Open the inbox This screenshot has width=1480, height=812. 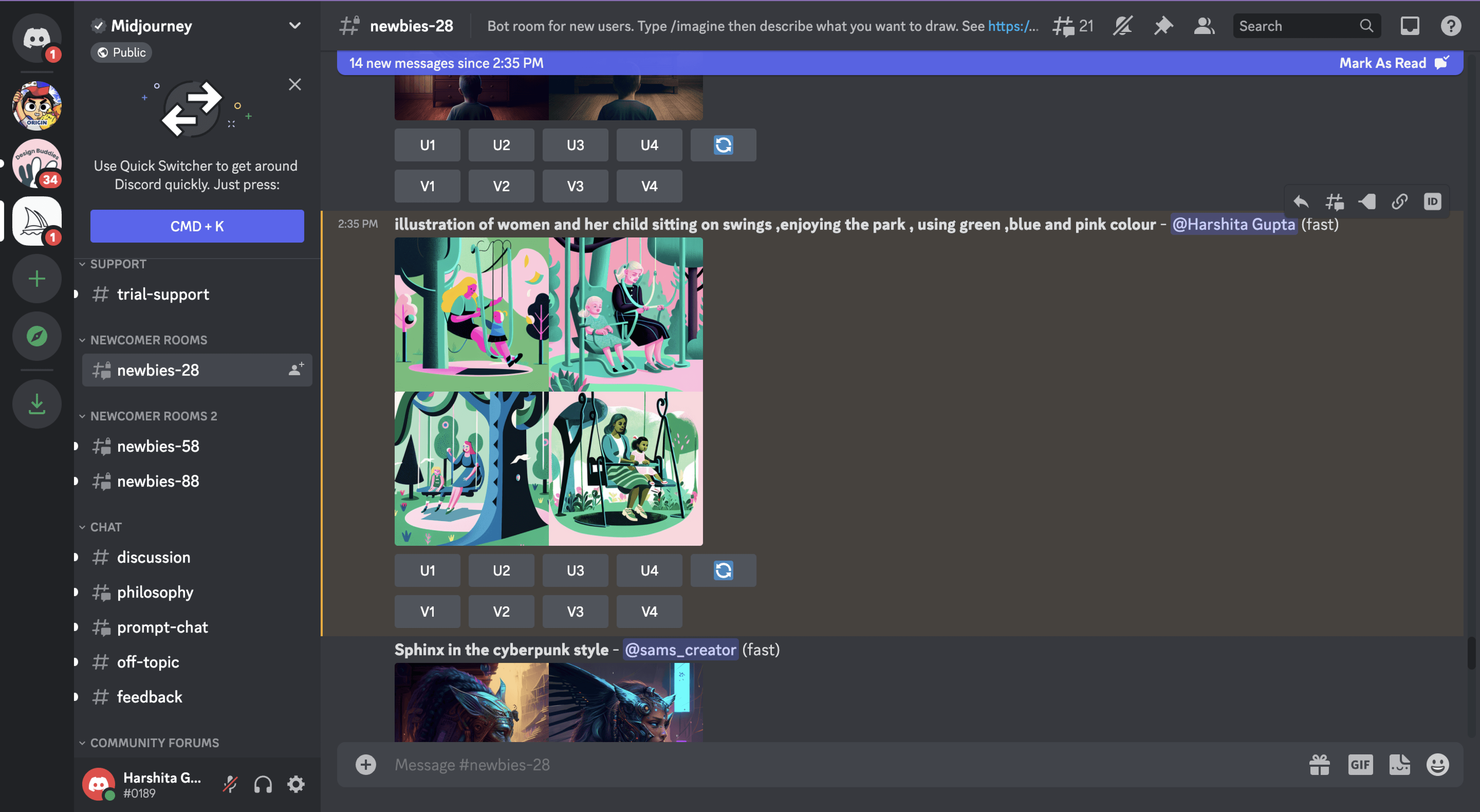(x=1409, y=26)
